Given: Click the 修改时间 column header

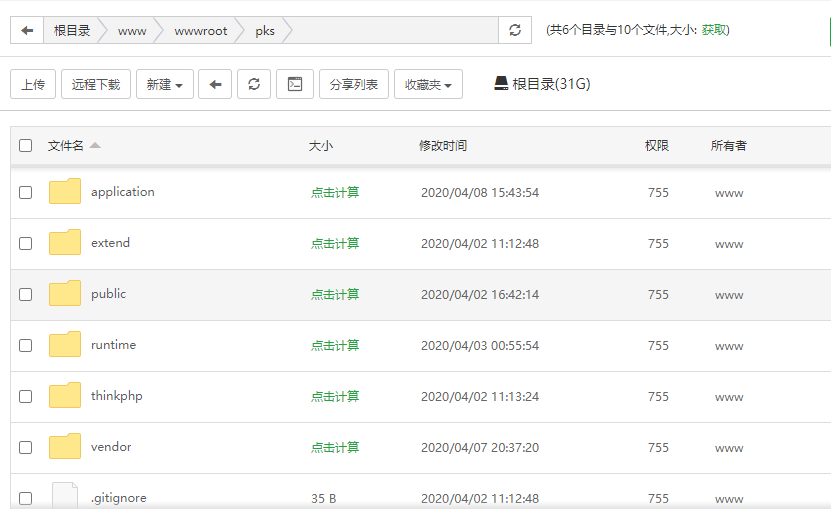Looking at the screenshot, I should point(443,146).
